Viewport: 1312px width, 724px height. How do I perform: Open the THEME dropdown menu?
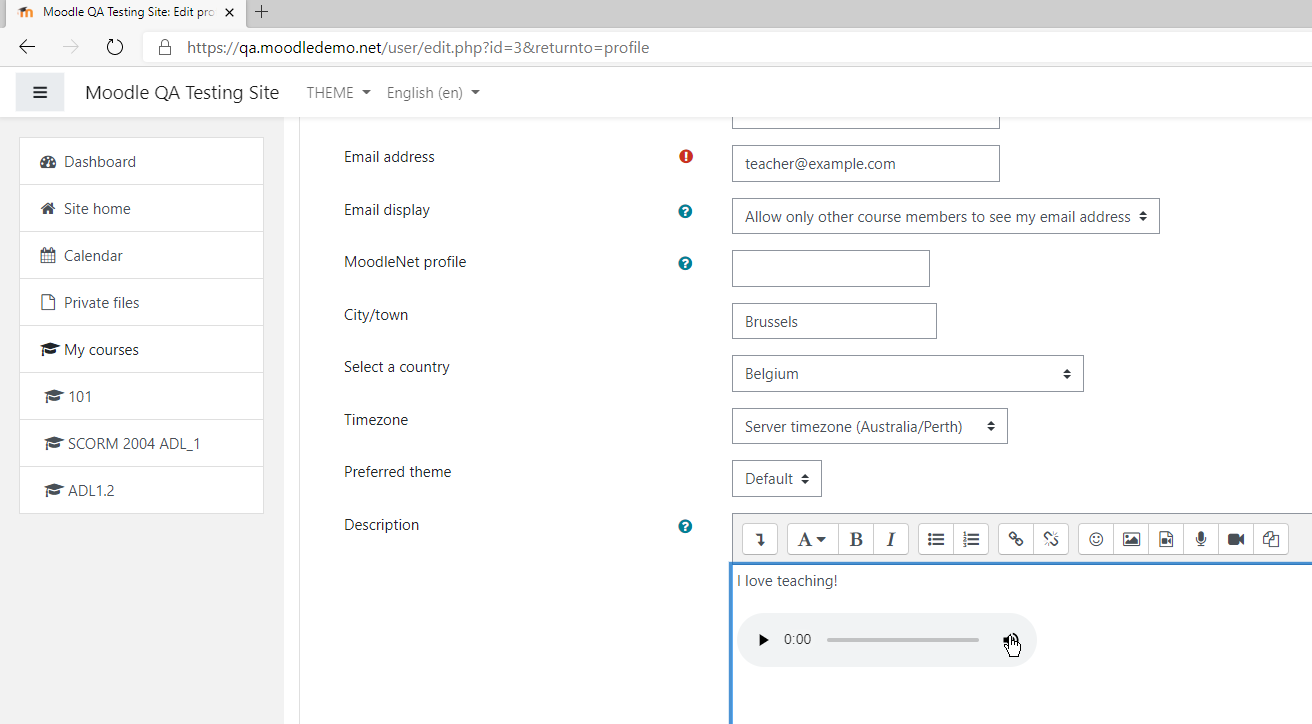[x=338, y=92]
